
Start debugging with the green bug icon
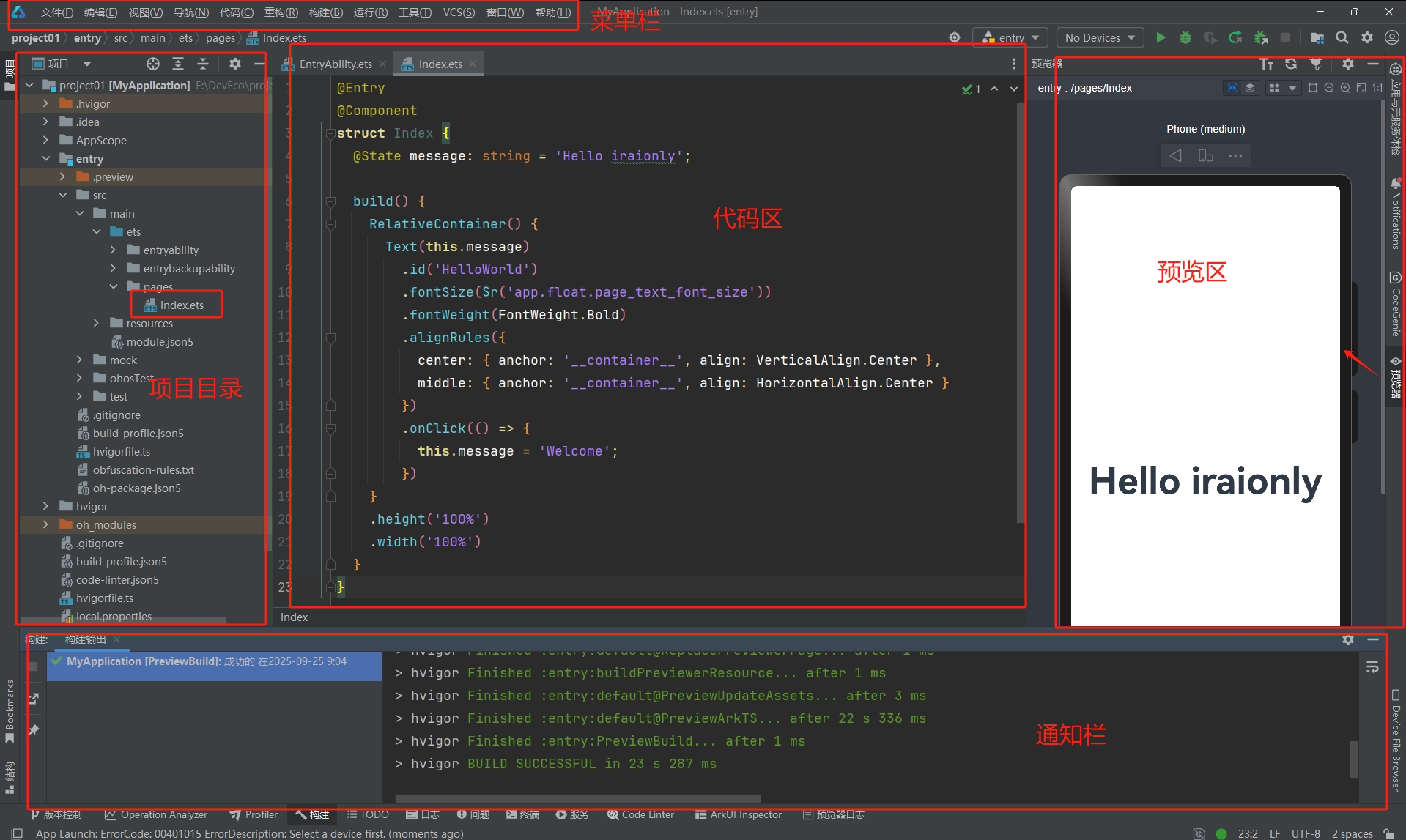pyautogui.click(x=1185, y=37)
